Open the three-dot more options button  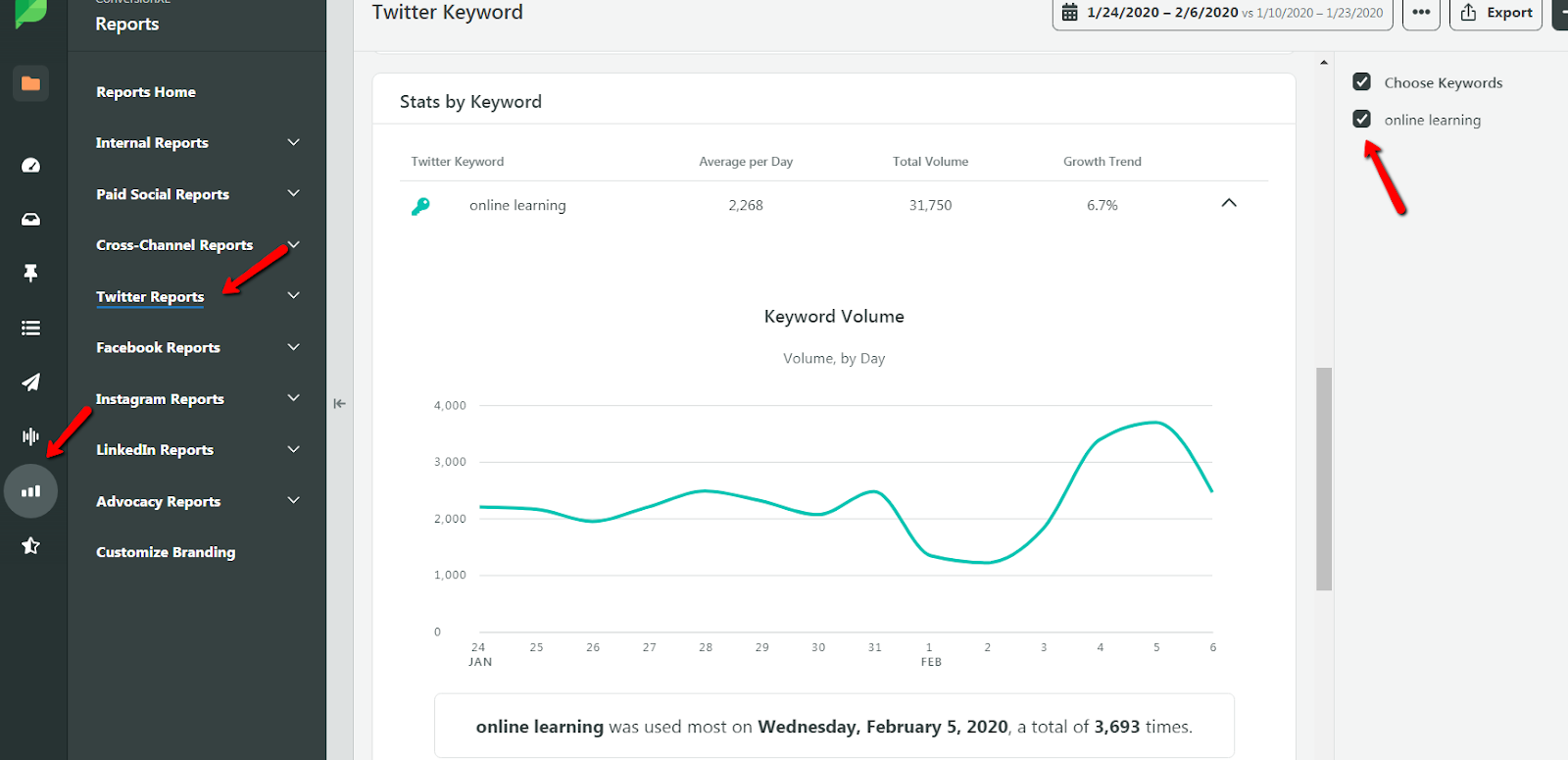(1421, 13)
